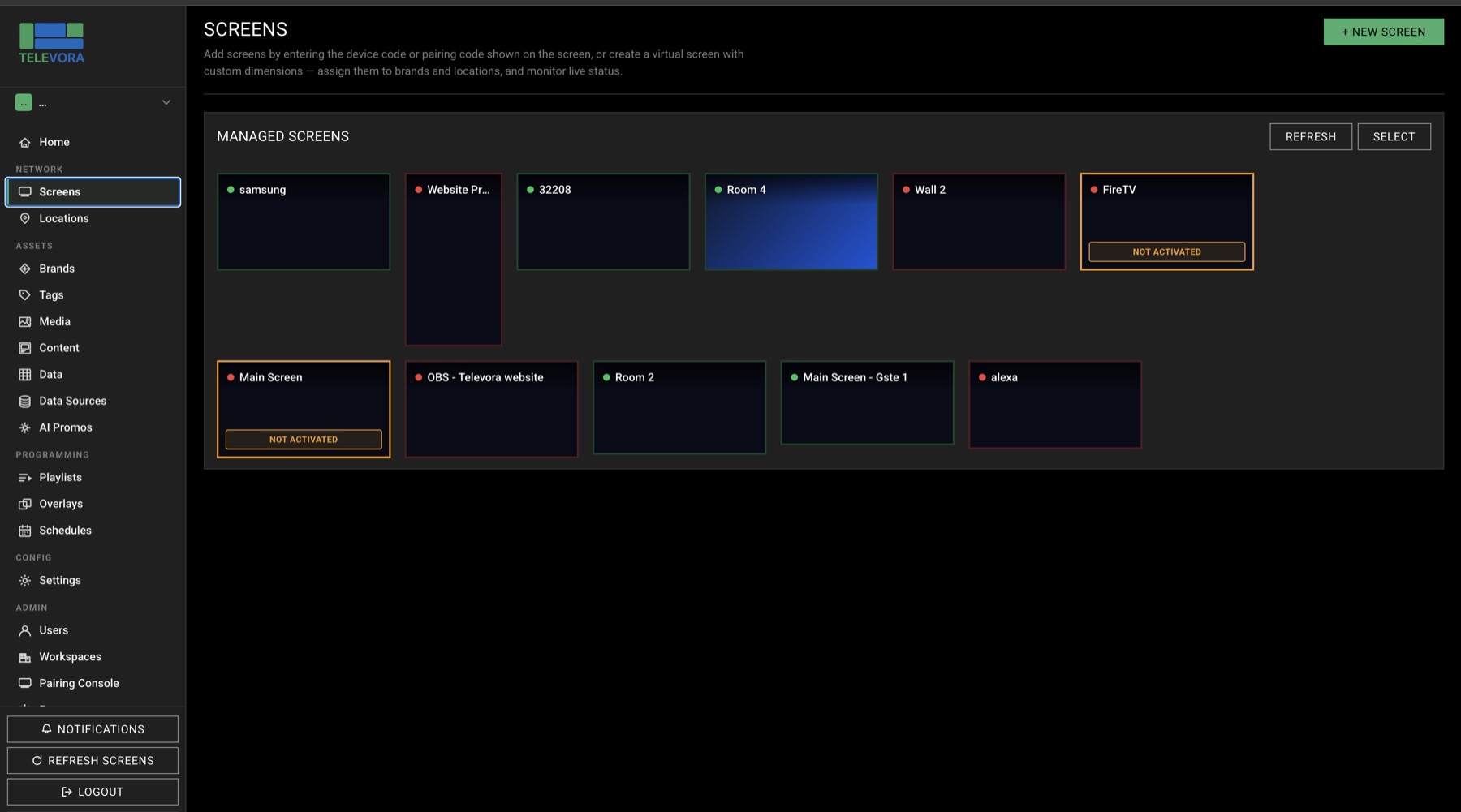Open the Room 2 screen card

coord(679,407)
